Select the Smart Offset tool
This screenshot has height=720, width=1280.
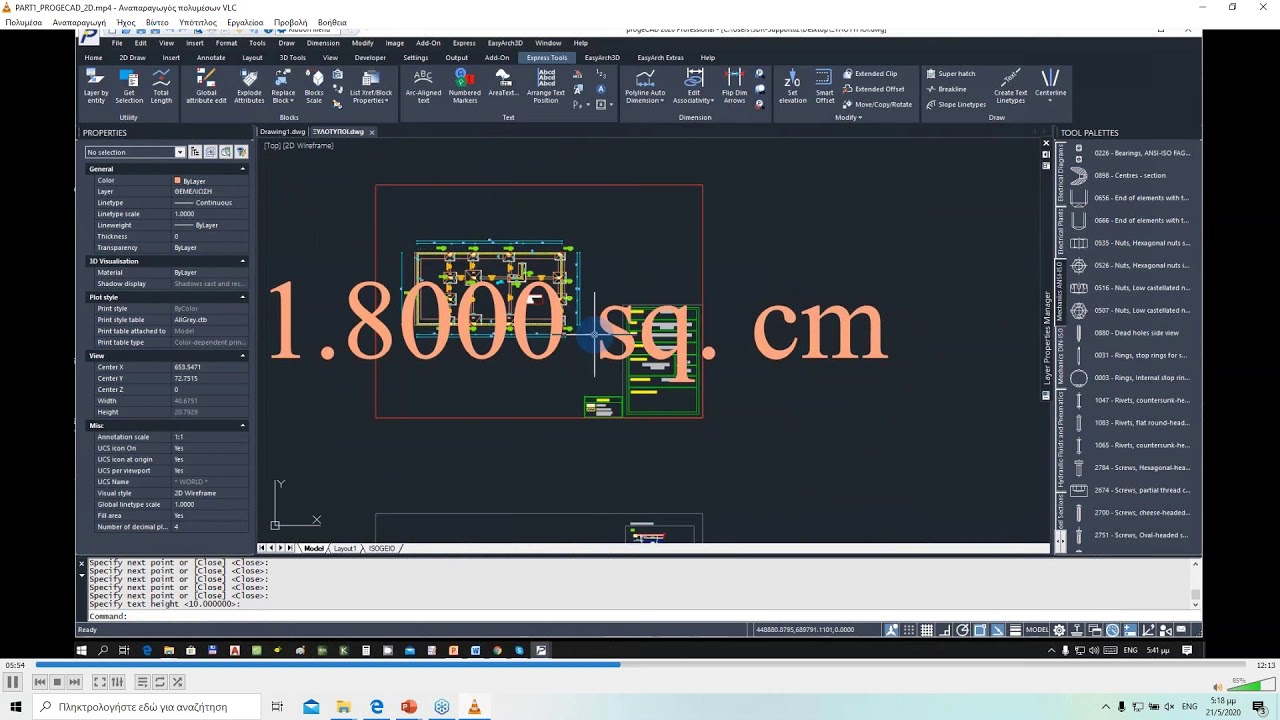pyautogui.click(x=824, y=87)
